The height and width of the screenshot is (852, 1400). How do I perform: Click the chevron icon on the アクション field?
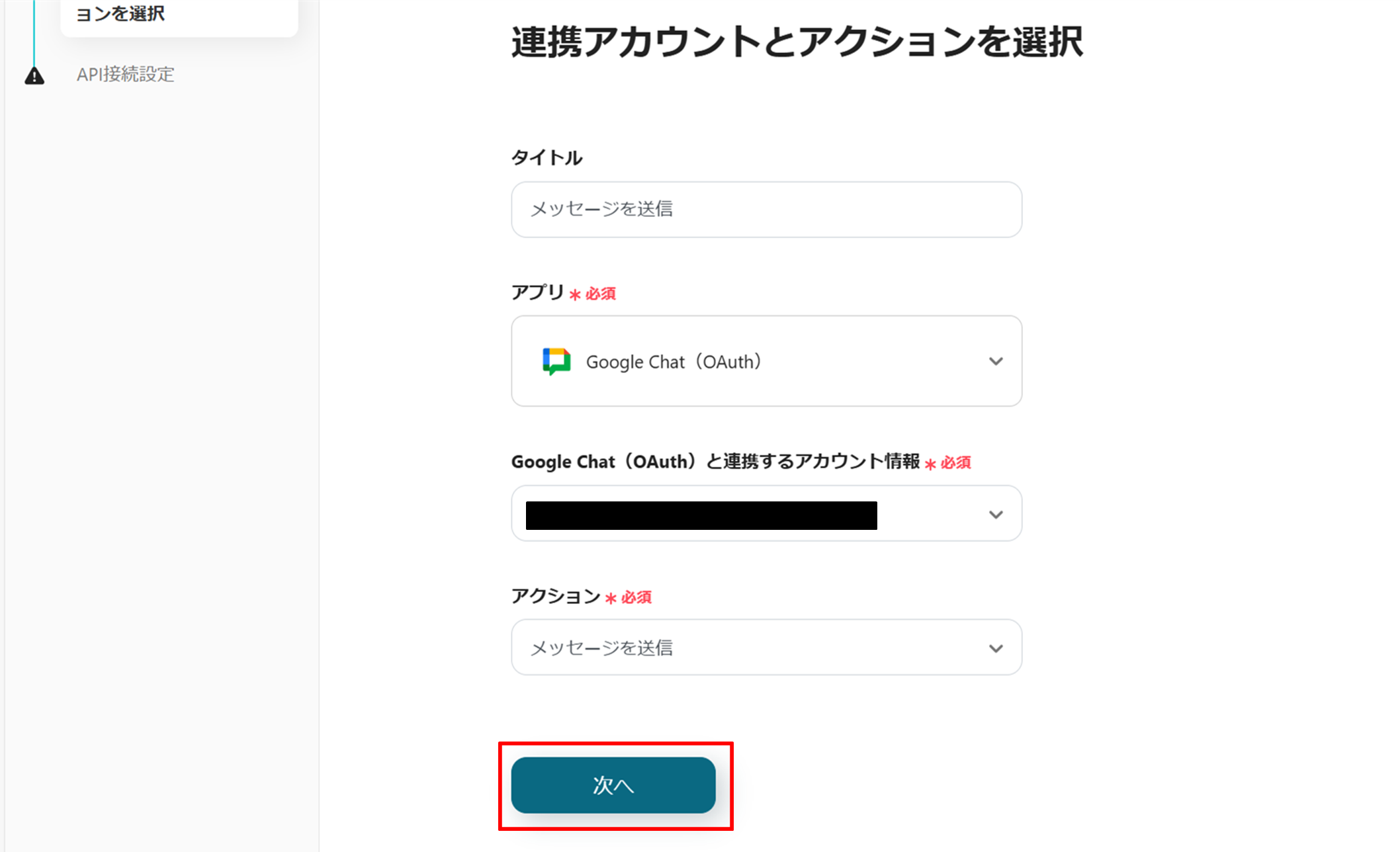click(995, 647)
